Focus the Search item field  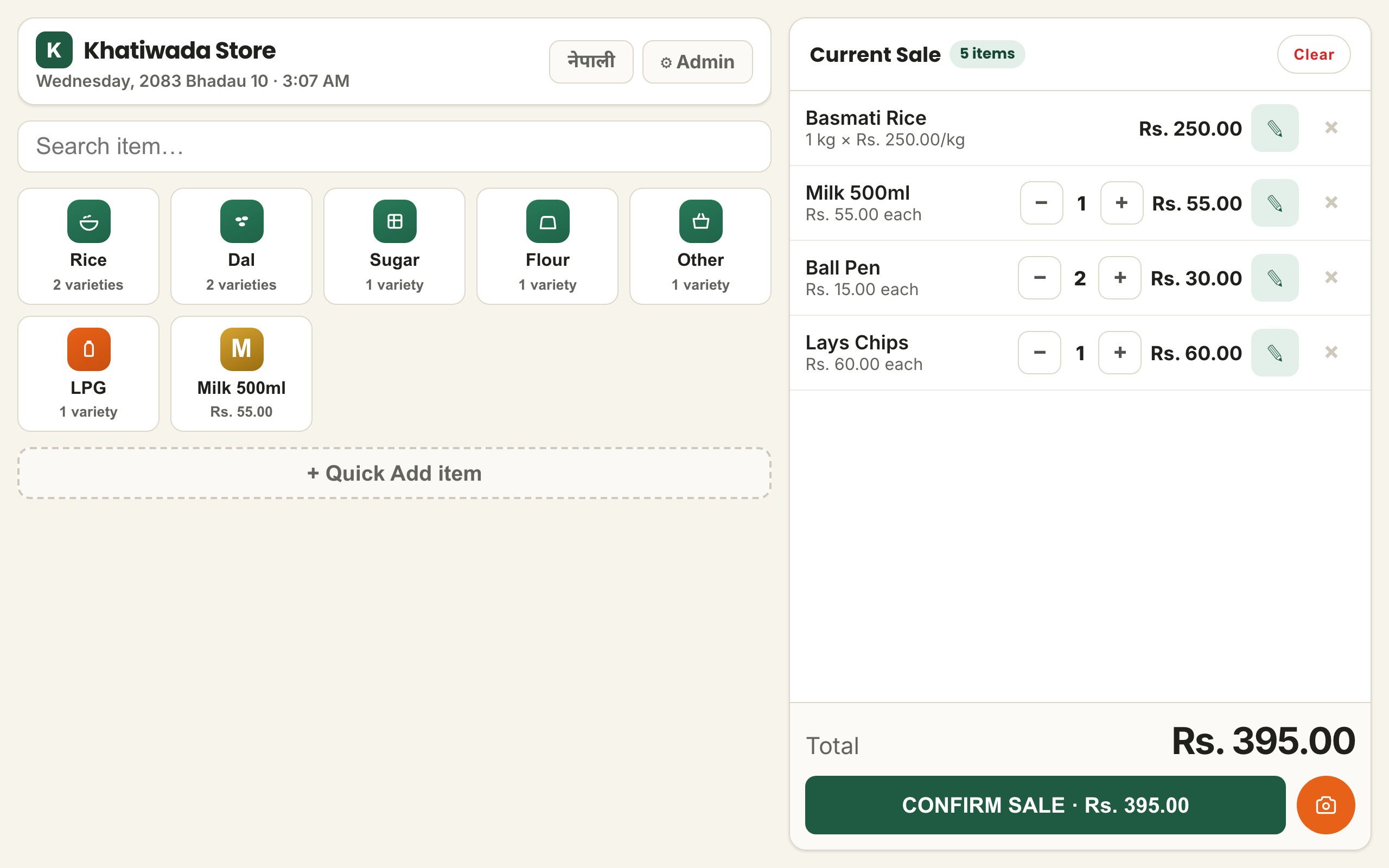pos(394,146)
